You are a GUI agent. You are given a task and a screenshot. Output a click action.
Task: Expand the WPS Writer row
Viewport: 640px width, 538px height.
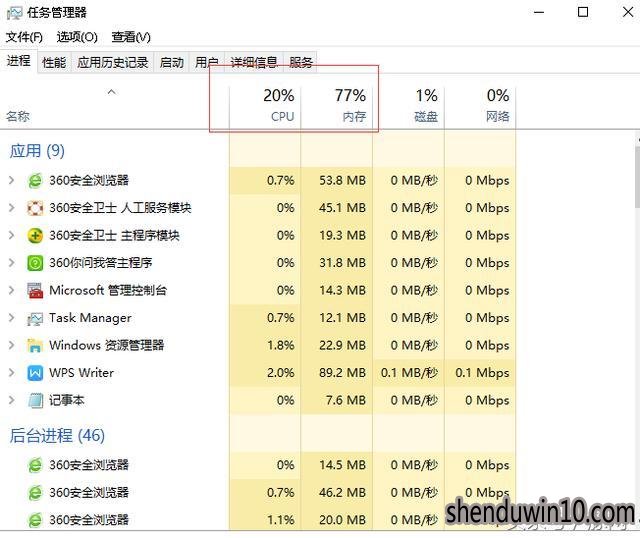(x=12, y=373)
